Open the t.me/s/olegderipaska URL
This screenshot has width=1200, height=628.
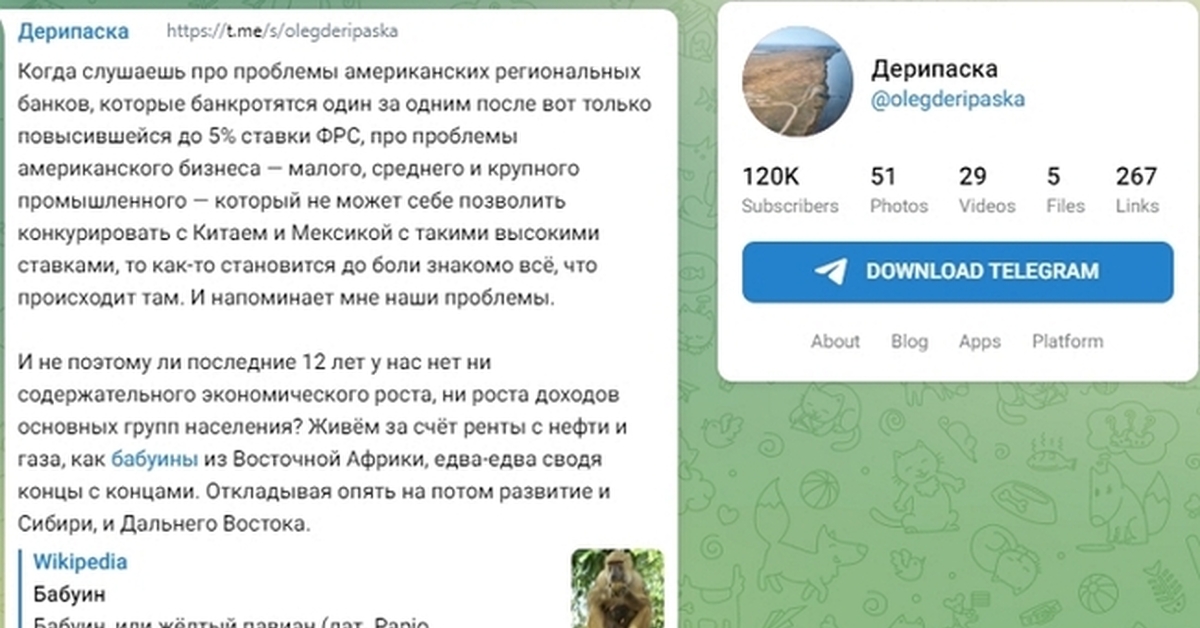click(282, 31)
